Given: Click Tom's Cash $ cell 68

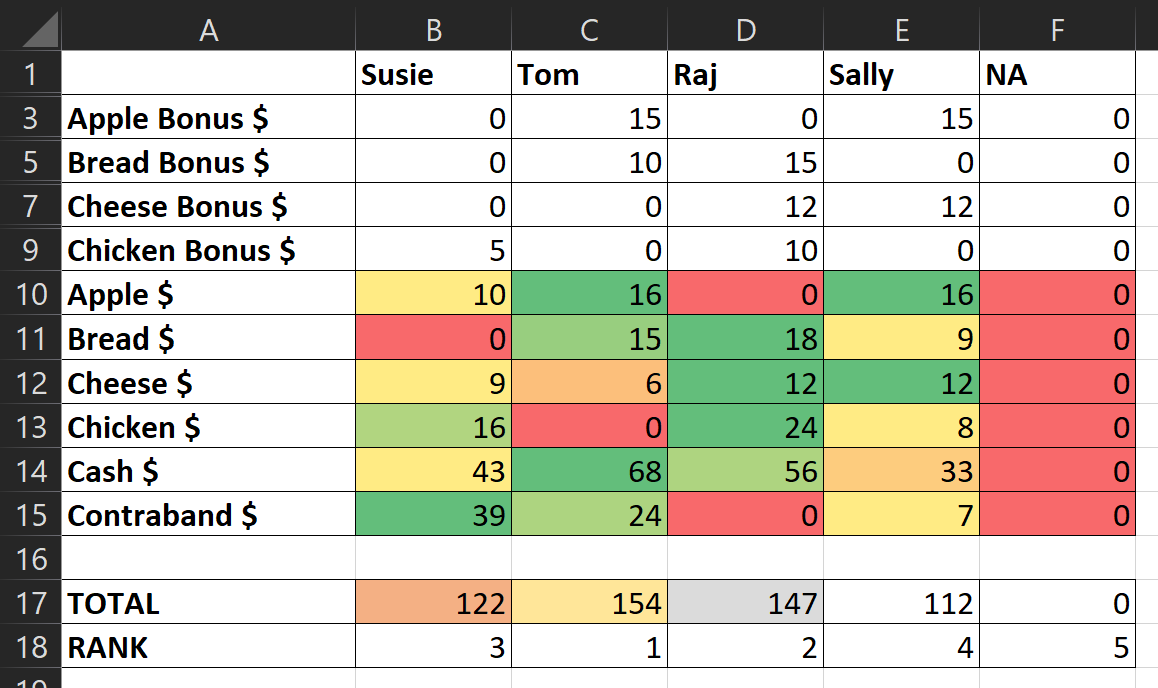Looking at the screenshot, I should 589,470.
